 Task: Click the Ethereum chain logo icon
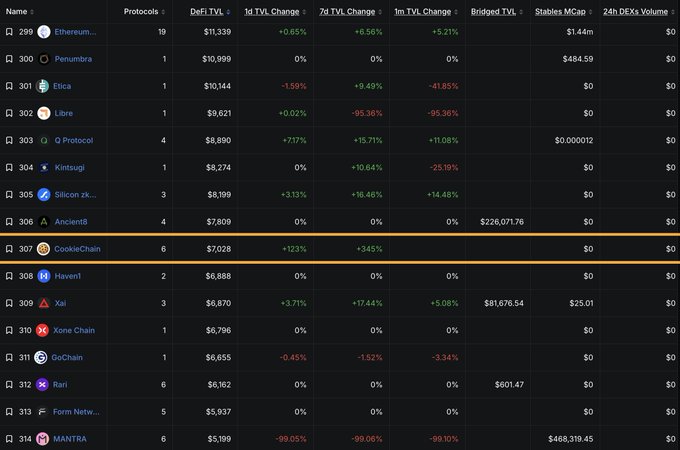point(44,32)
